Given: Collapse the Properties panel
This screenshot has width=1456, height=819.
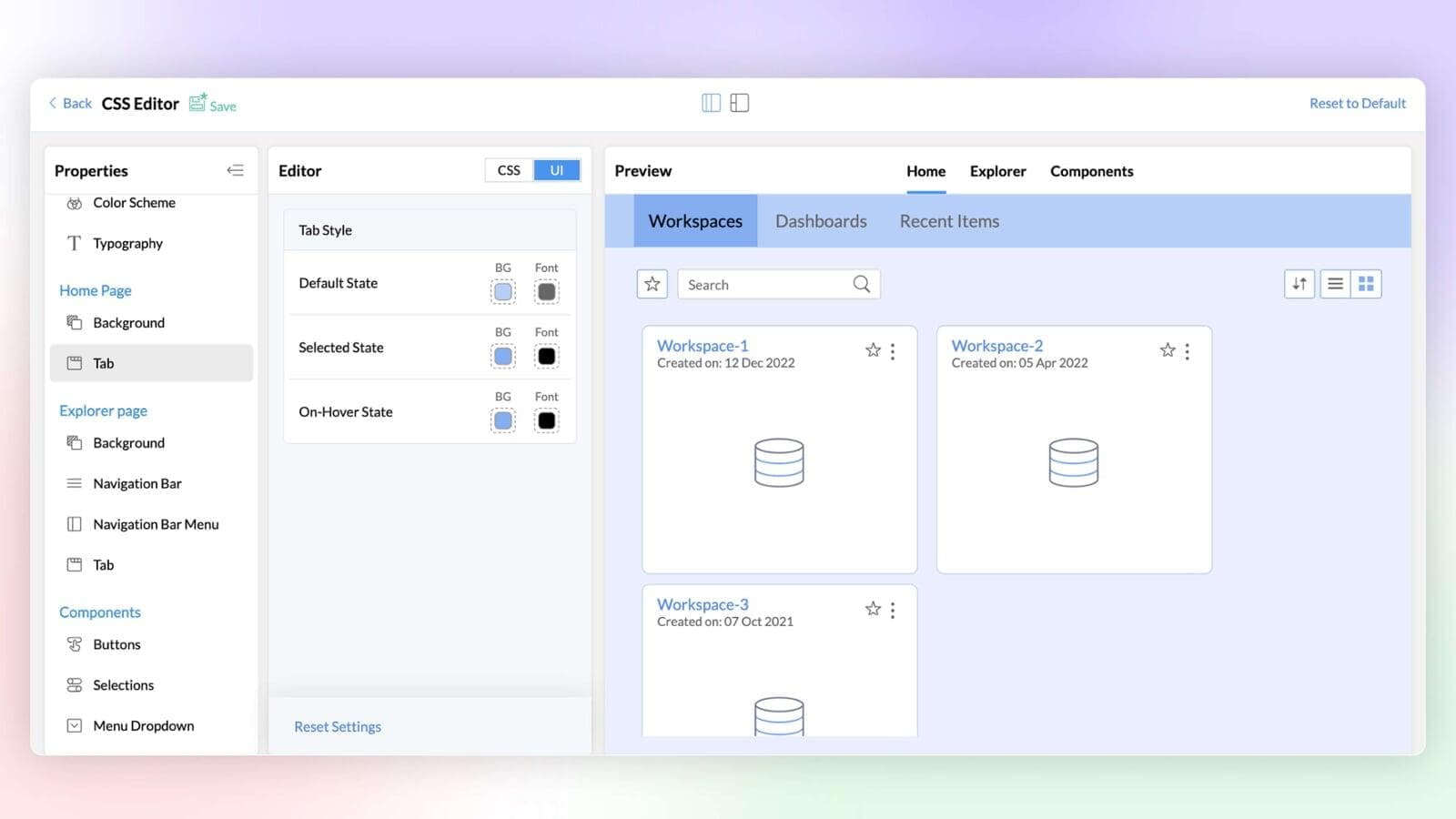Looking at the screenshot, I should [x=236, y=170].
